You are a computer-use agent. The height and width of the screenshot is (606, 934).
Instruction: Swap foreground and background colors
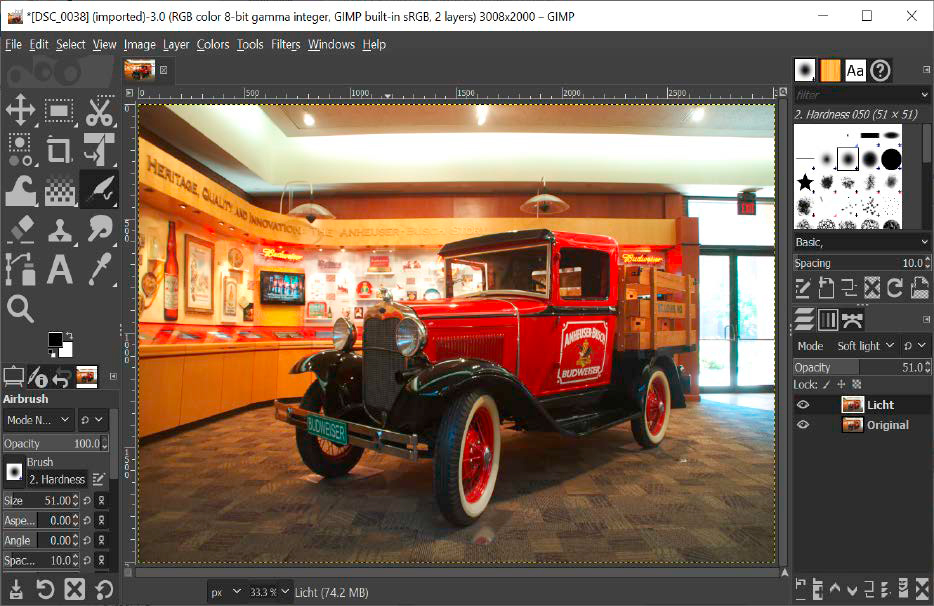coord(69,335)
